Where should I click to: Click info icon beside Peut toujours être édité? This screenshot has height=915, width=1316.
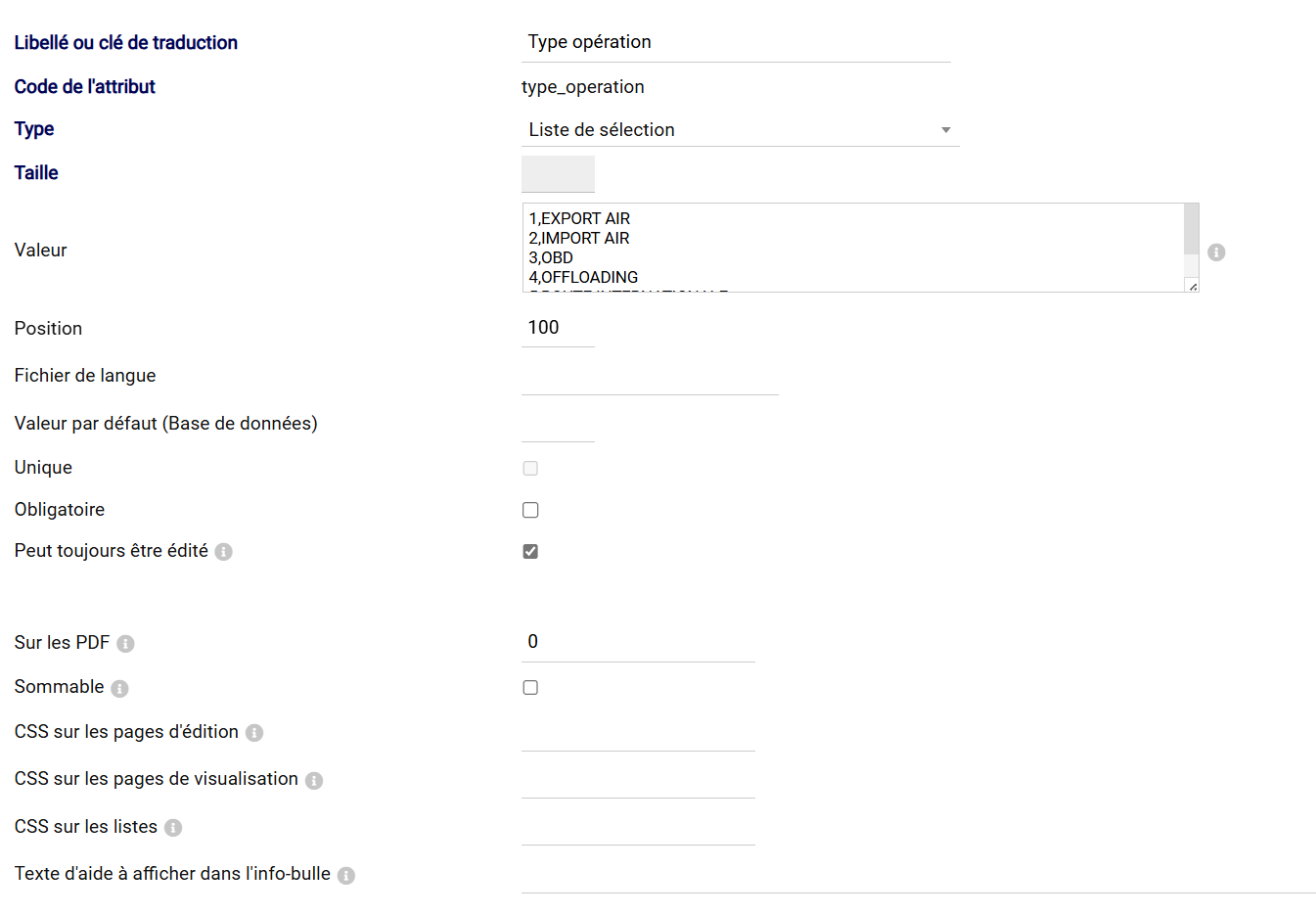(x=224, y=552)
